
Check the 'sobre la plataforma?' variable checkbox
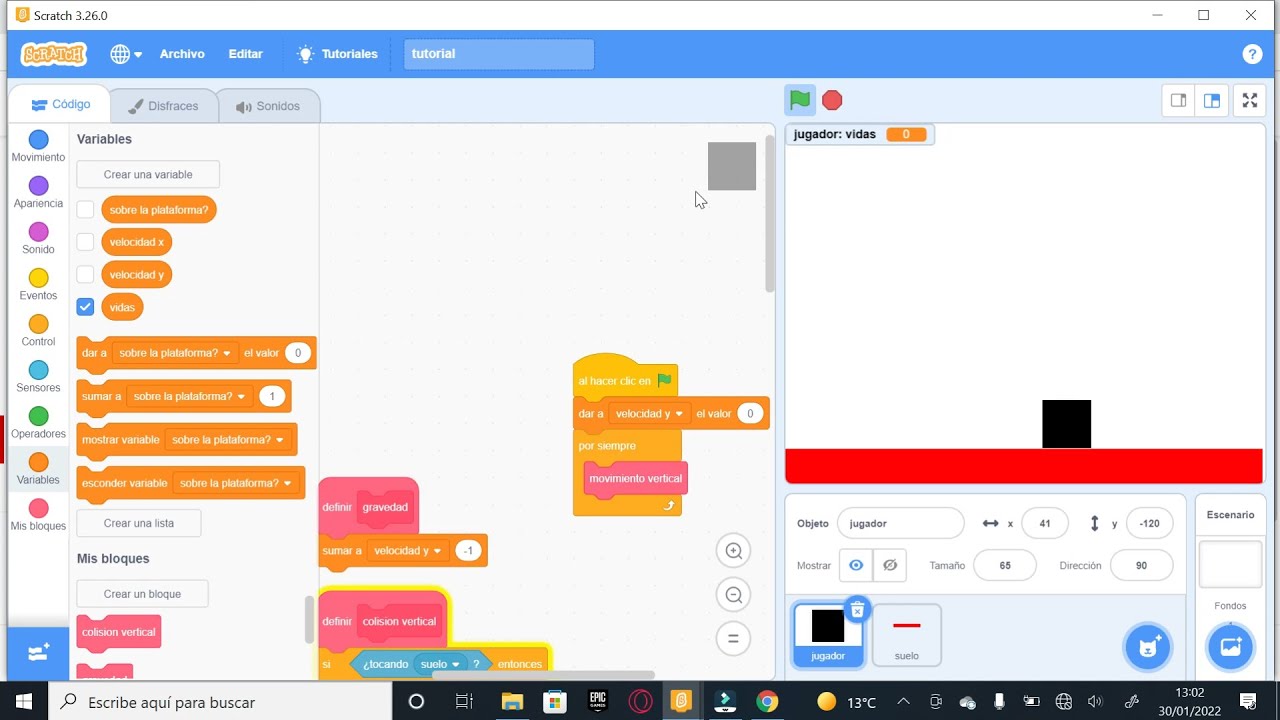click(85, 210)
